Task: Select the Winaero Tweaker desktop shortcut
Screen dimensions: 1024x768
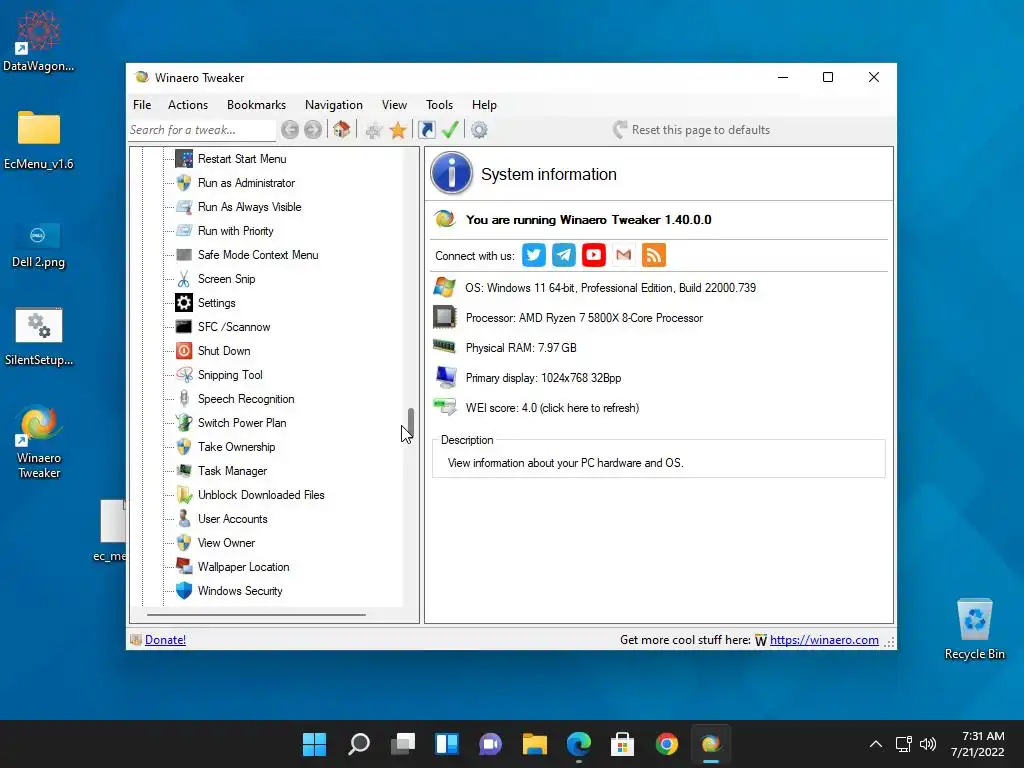Action: [x=39, y=443]
